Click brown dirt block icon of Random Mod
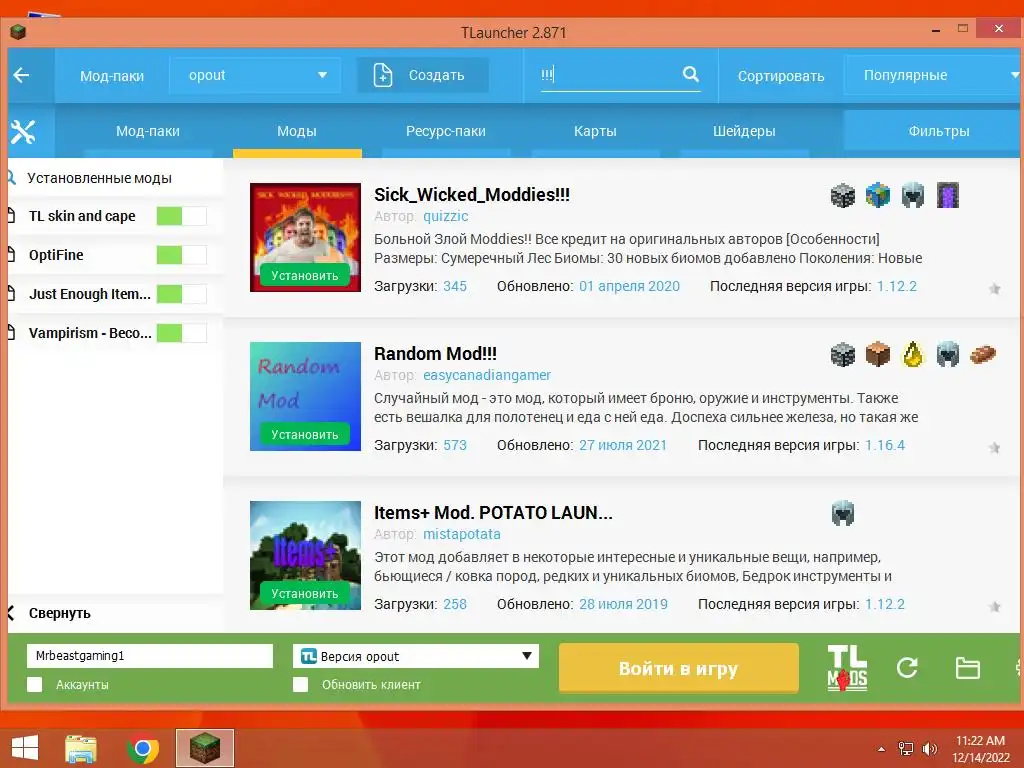Viewport: 1024px width, 768px height. point(878,355)
